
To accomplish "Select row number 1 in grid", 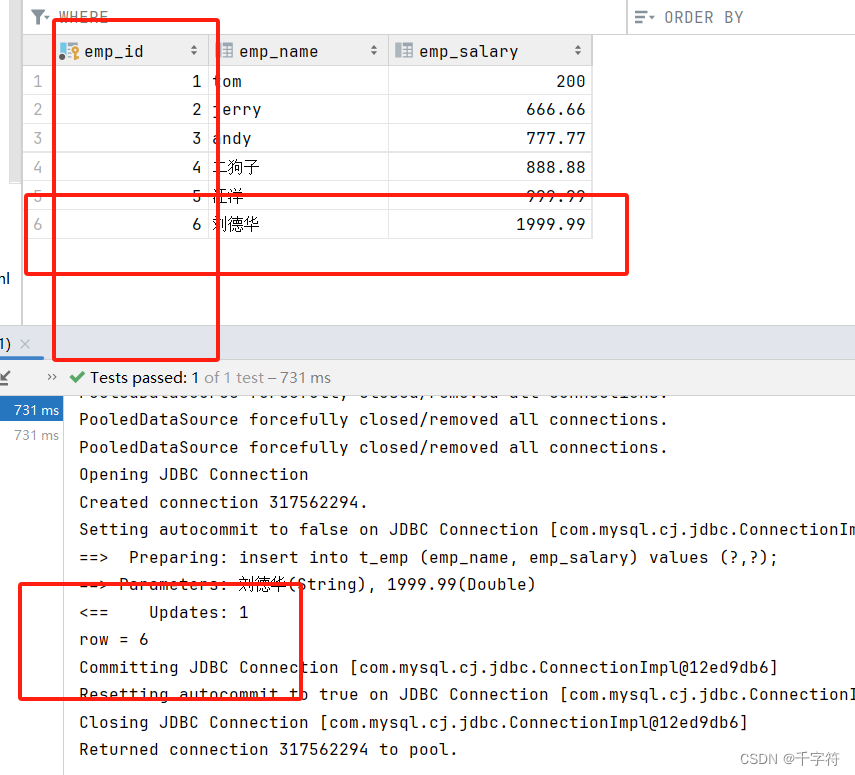I will pyautogui.click(x=38, y=81).
